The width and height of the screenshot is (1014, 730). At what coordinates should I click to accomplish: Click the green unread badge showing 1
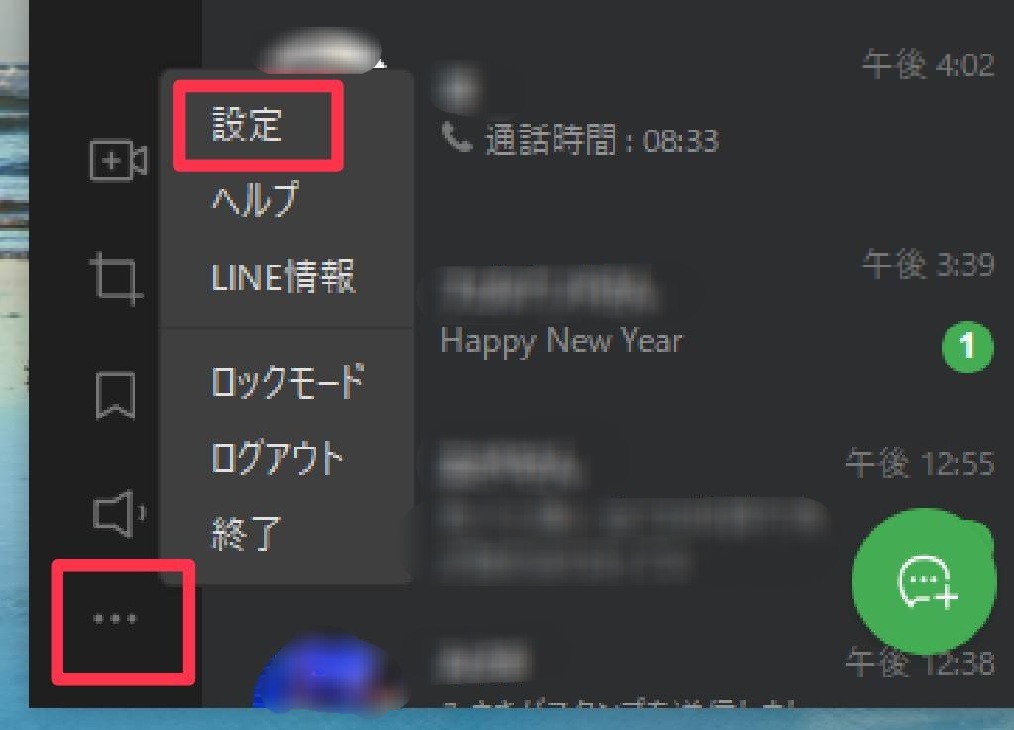[x=967, y=347]
